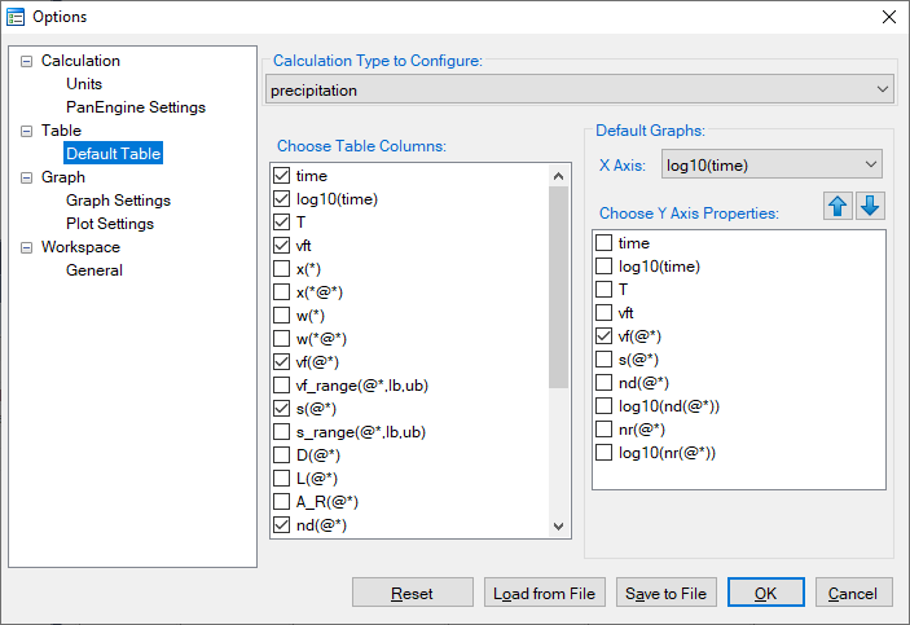Collapse the Calculation tree node
This screenshot has width=910, height=625.
(x=26, y=61)
